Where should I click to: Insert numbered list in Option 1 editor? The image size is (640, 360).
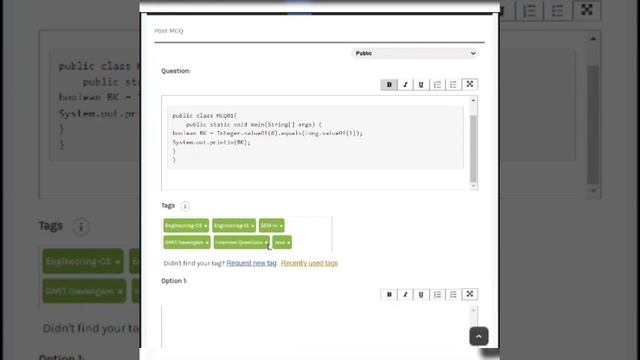click(437, 294)
